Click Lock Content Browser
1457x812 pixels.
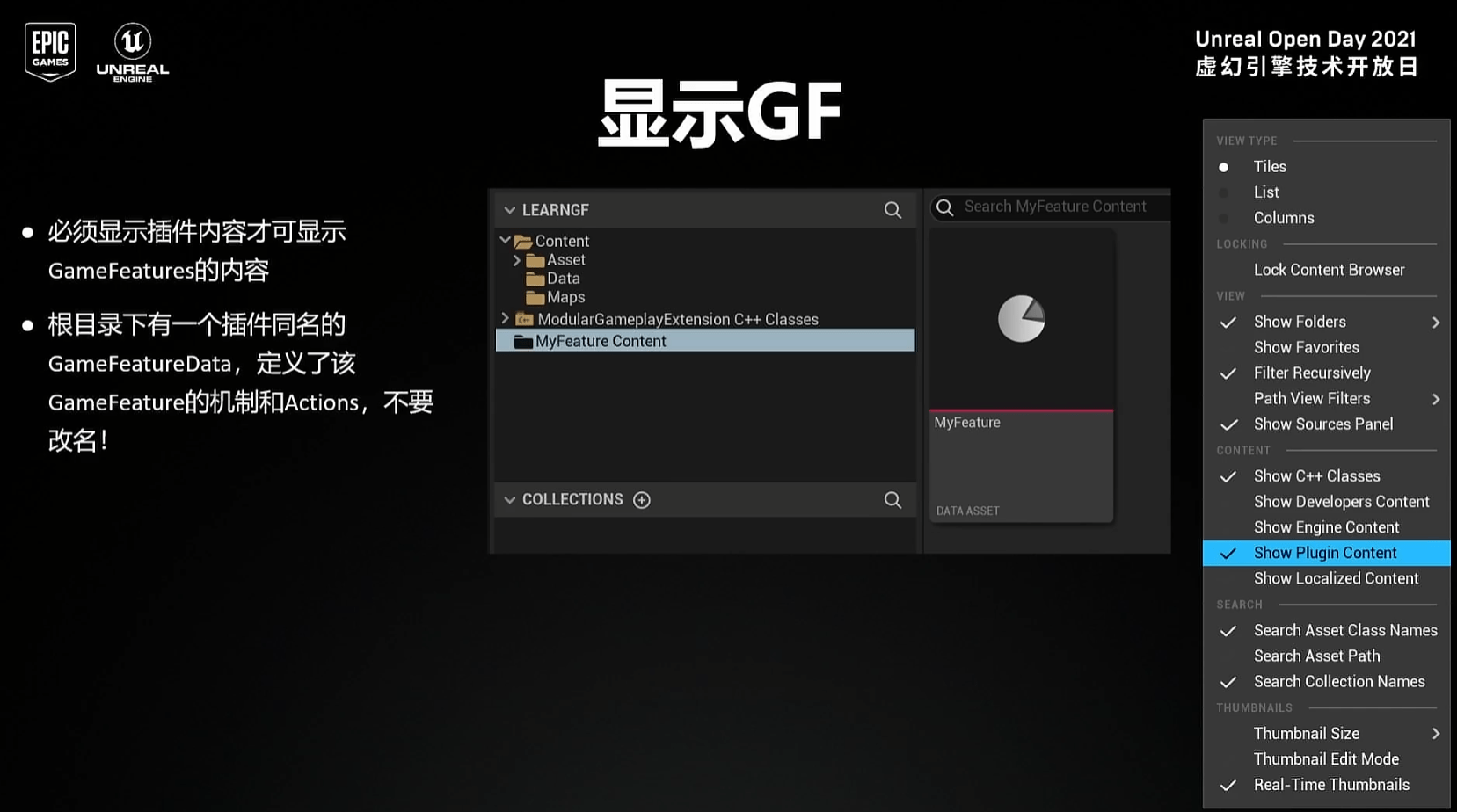(1329, 270)
